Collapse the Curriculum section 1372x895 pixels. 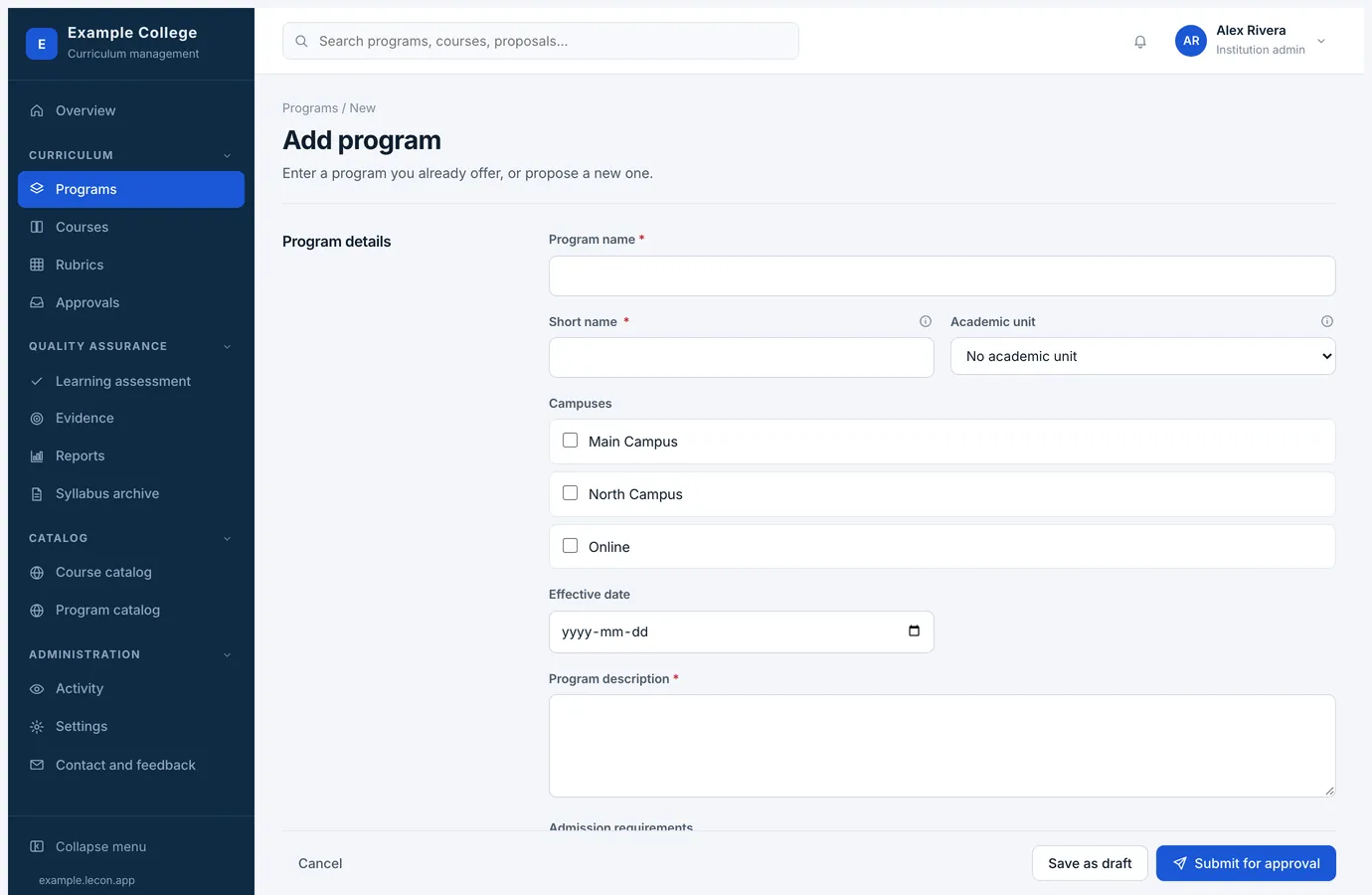click(227, 155)
